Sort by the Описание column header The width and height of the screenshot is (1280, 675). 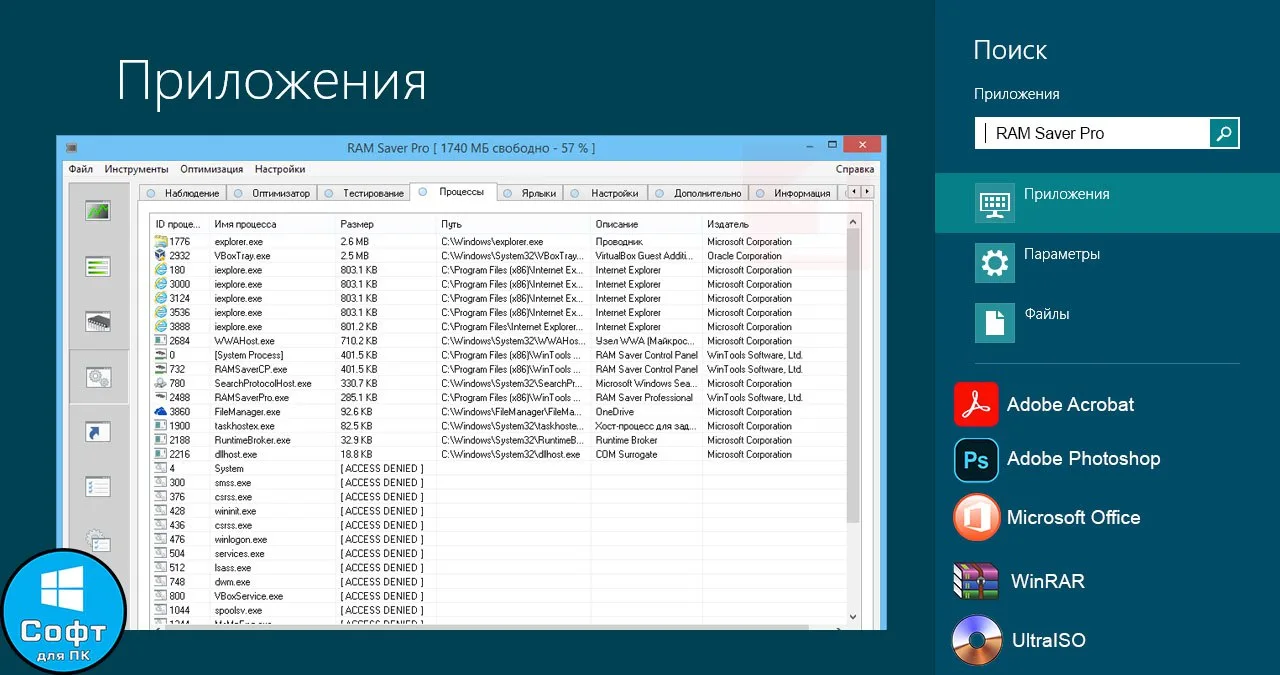(x=647, y=224)
